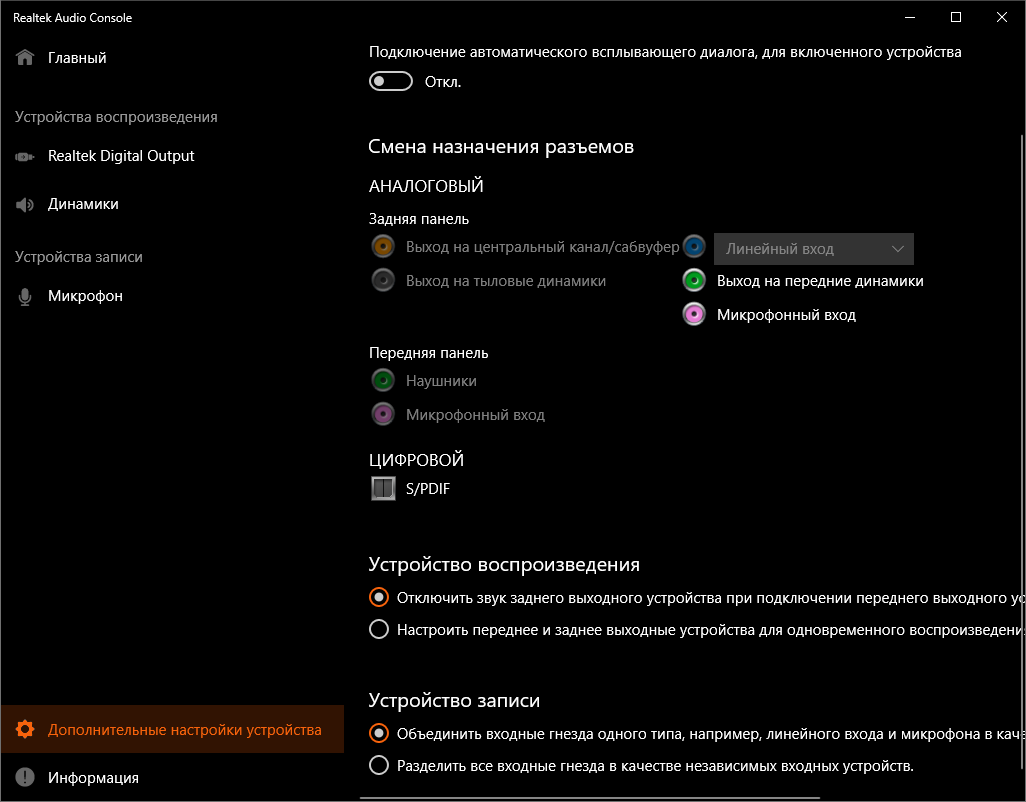The width and height of the screenshot is (1026, 802).
Task: Click the front panel headphones jack icon
Action: tap(382, 381)
